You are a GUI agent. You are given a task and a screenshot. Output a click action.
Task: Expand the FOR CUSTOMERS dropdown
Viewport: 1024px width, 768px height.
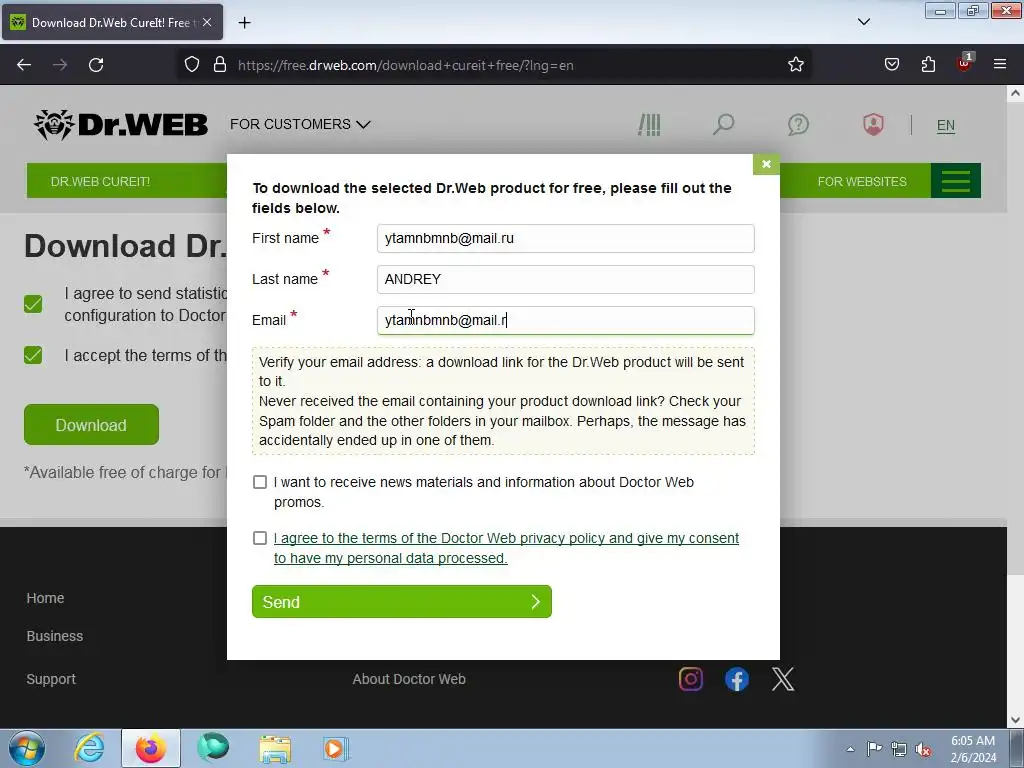point(300,124)
